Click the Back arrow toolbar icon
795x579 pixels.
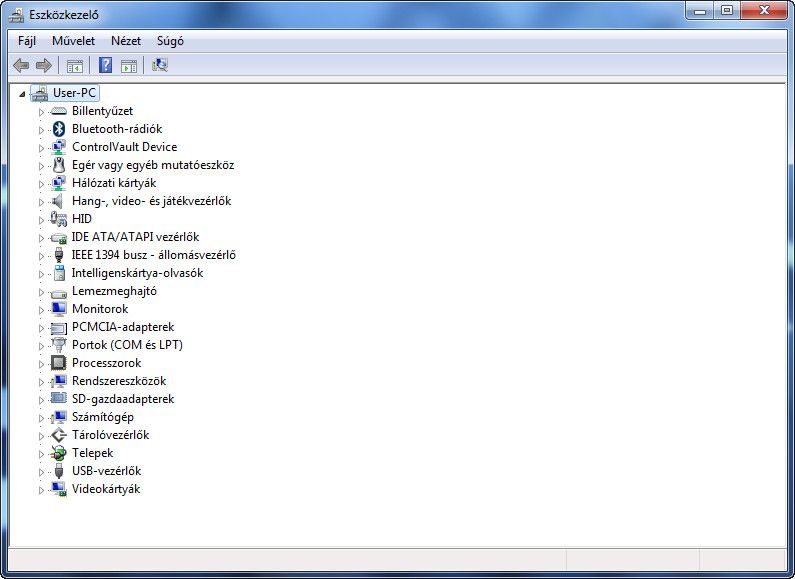click(x=21, y=65)
